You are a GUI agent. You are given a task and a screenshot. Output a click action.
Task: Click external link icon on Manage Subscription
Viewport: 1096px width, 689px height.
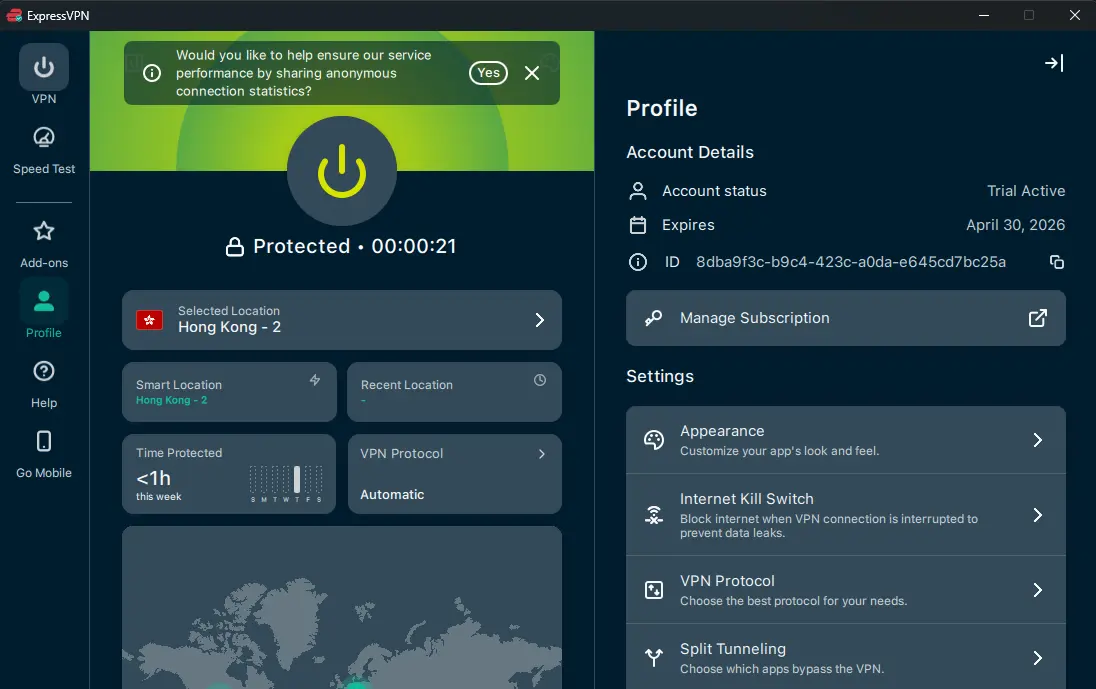point(1038,318)
